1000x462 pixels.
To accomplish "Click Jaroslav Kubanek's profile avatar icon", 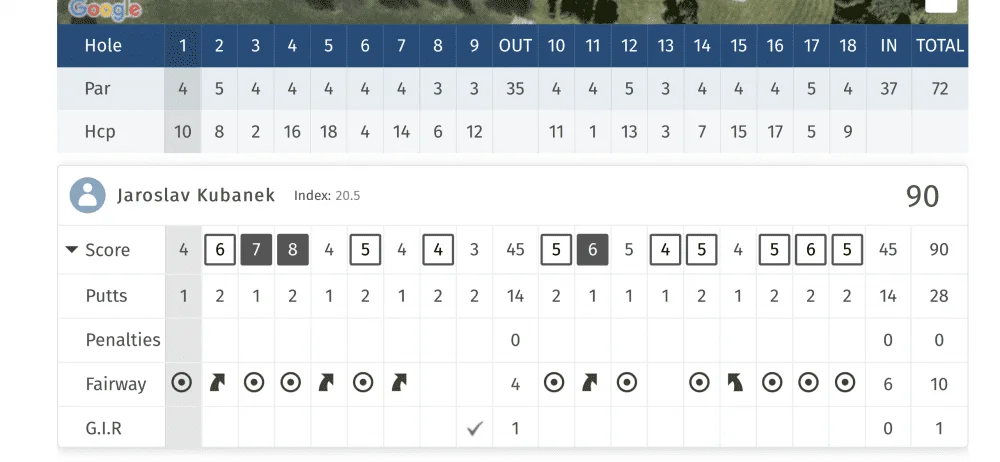I will tap(87, 195).
